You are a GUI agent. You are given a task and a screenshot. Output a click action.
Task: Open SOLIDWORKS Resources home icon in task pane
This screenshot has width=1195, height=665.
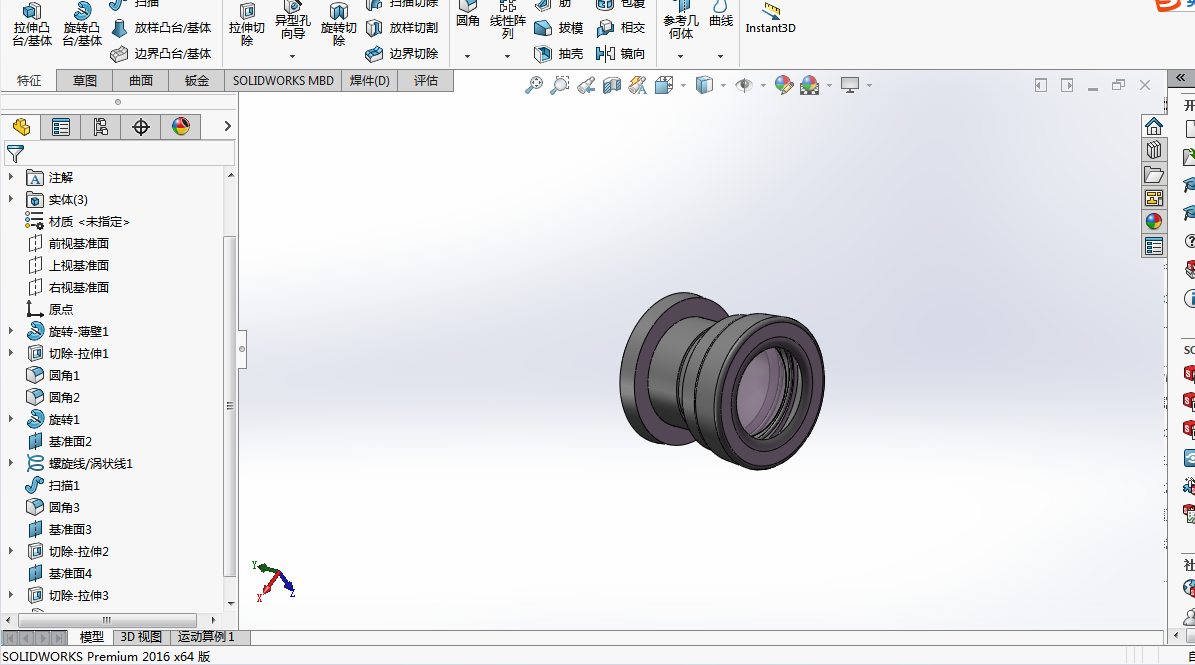pyautogui.click(x=1154, y=126)
